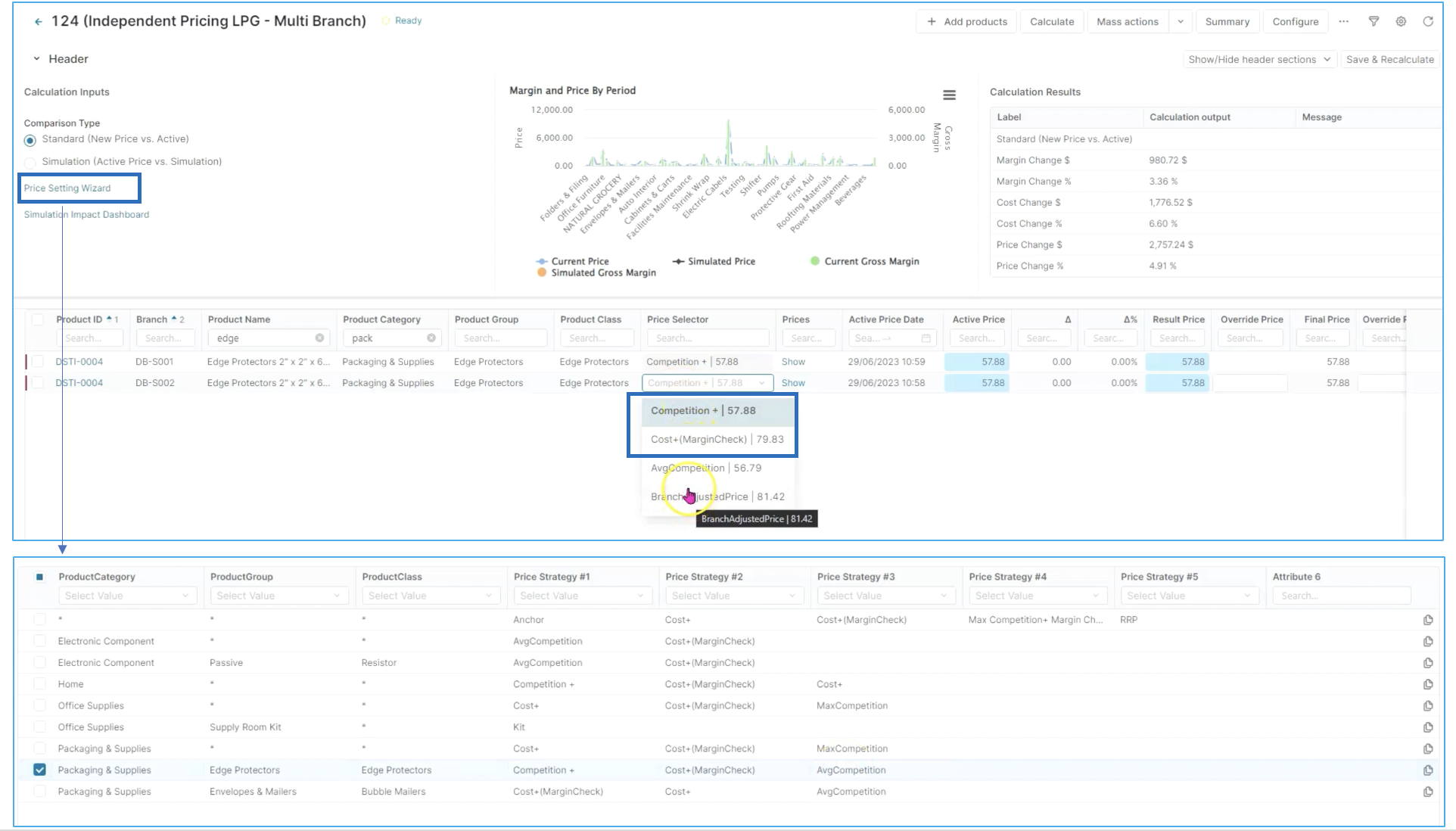Viewport: 1456px width, 831px height.
Task: Click the back arrow next to 124 title
Action: click(38, 22)
